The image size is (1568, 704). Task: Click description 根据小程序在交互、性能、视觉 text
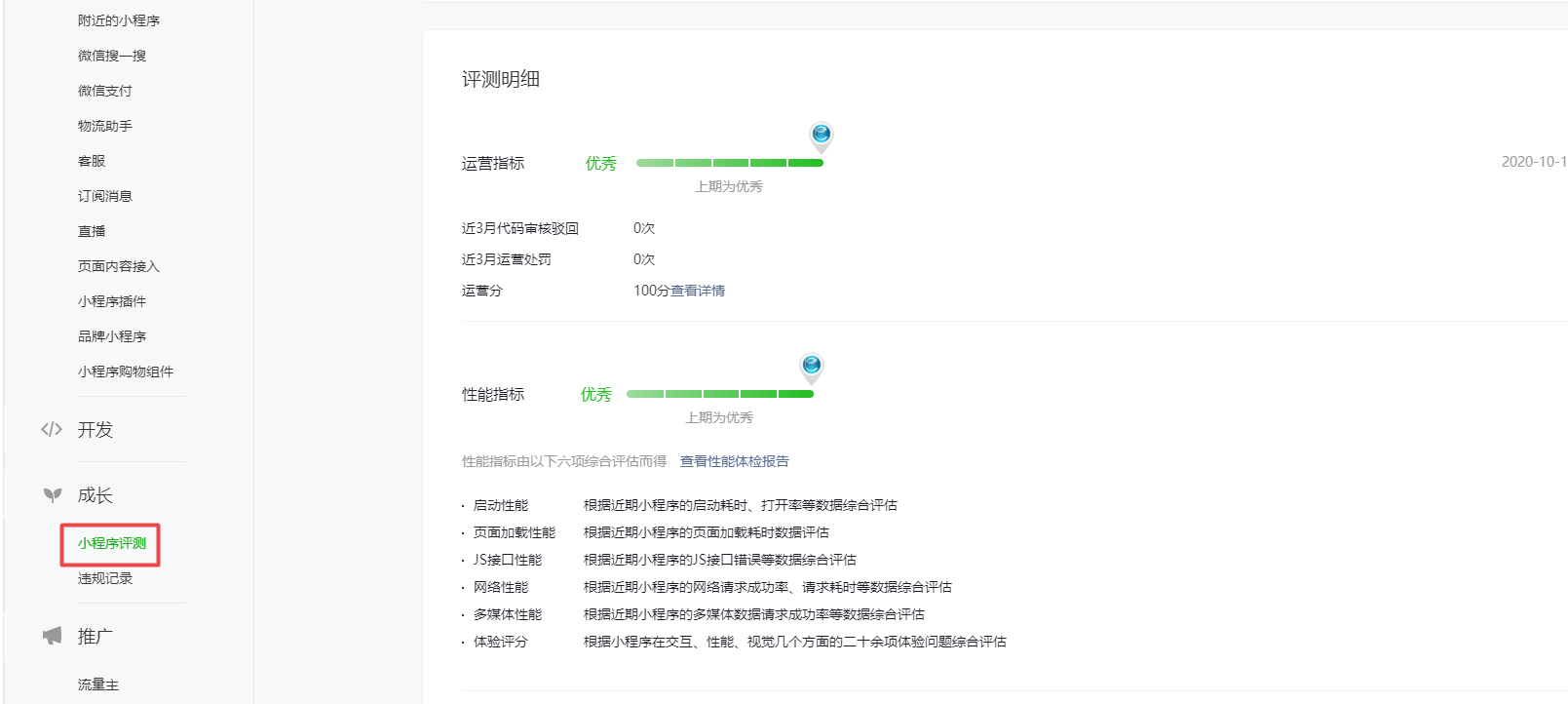[795, 642]
